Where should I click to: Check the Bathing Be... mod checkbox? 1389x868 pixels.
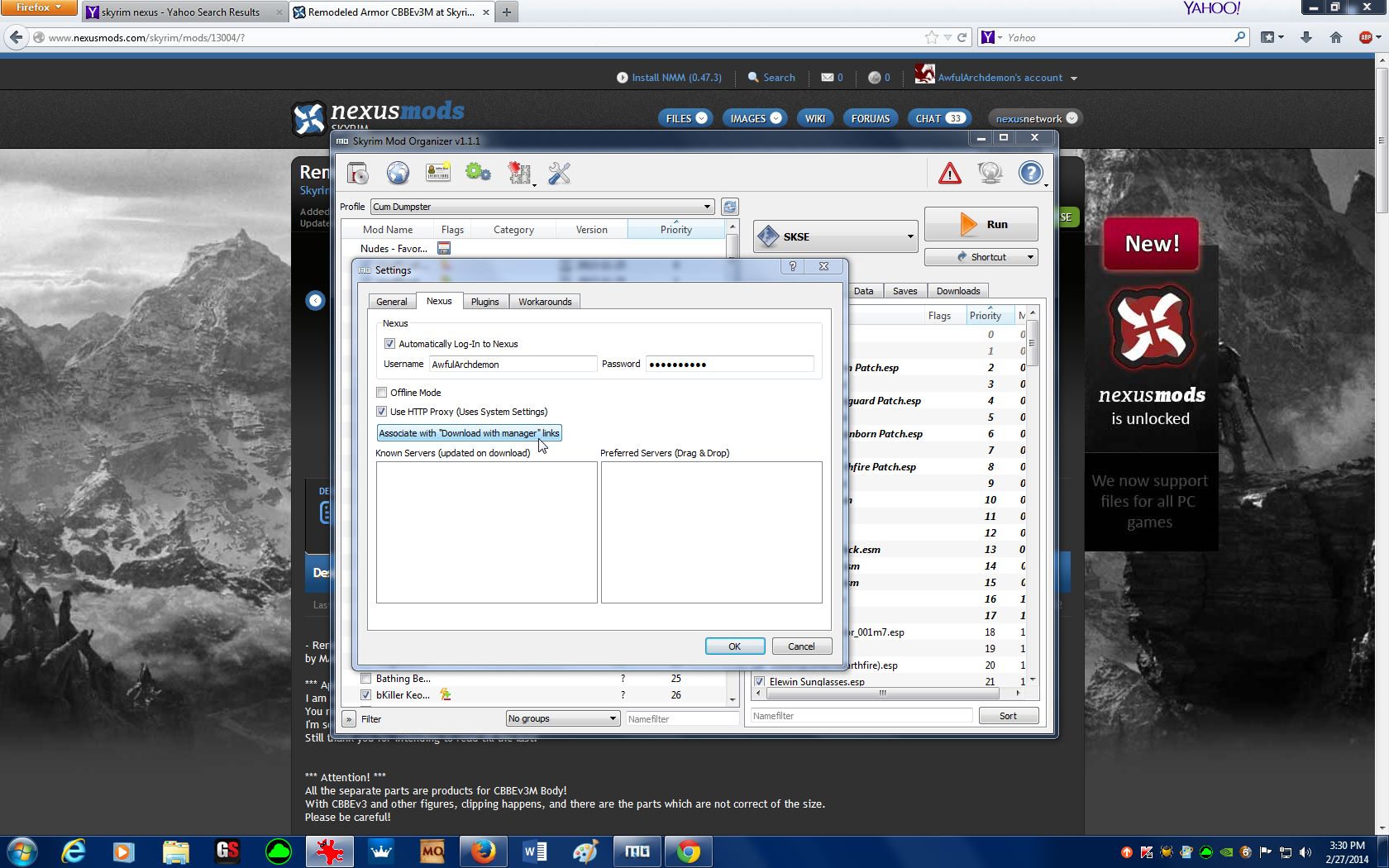pyautogui.click(x=366, y=679)
